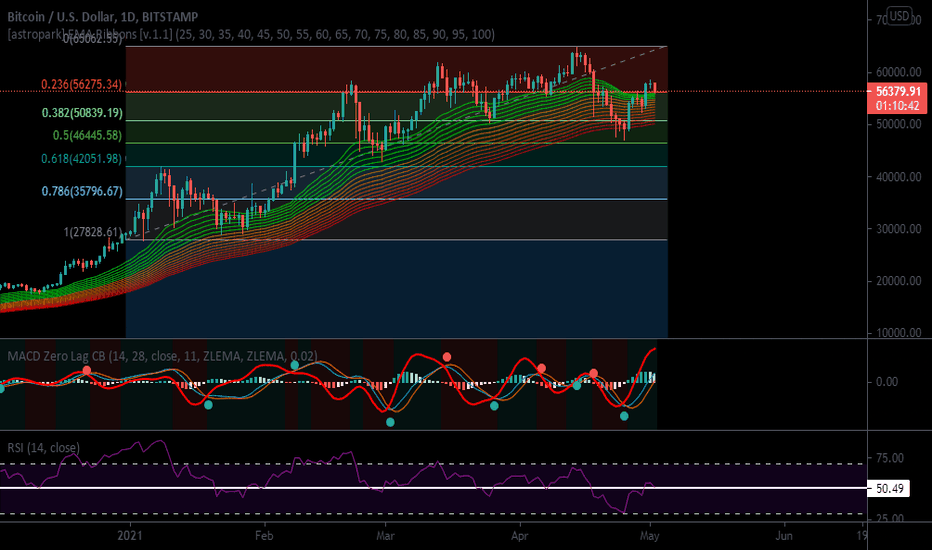Click the MACD 0.00 axis label
932x550 pixels.
(x=887, y=382)
